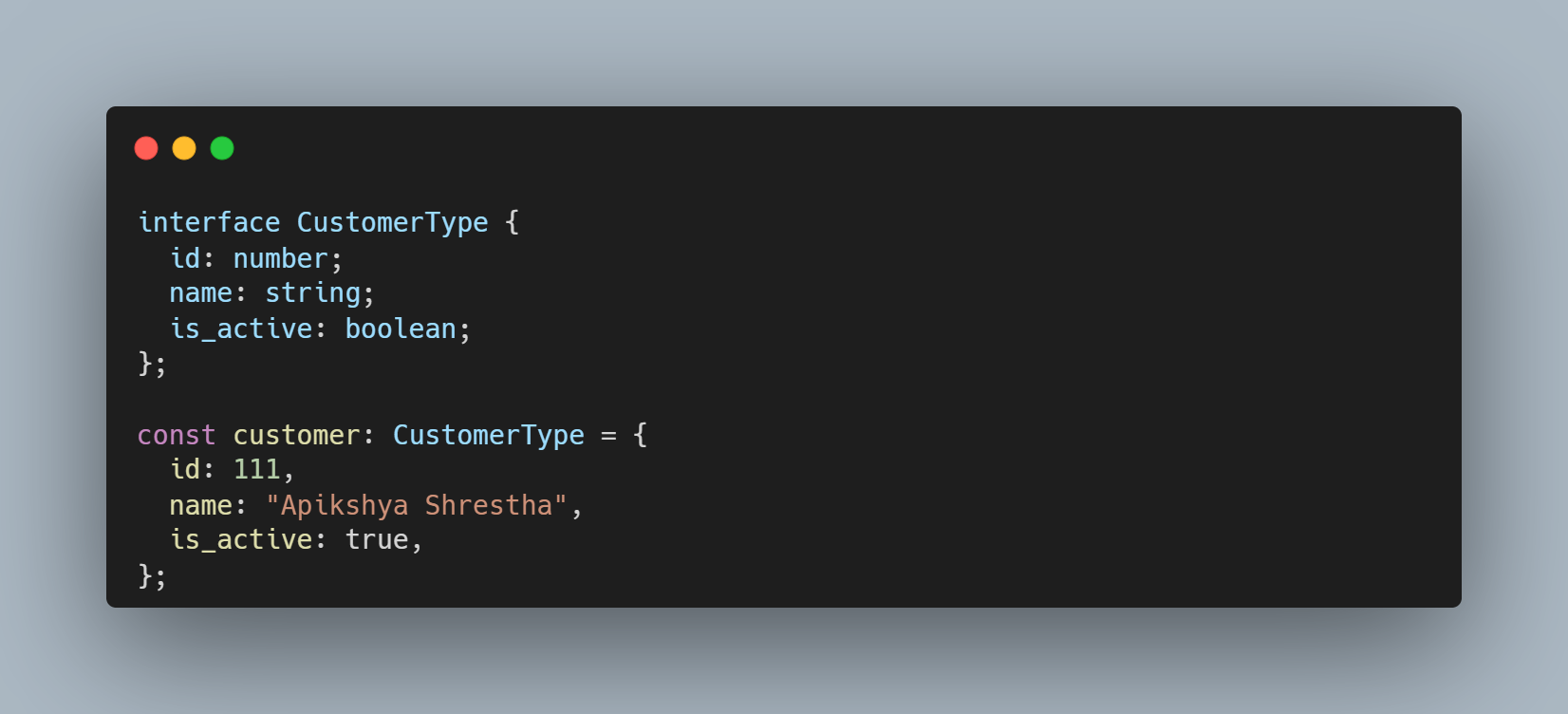Click the equals sign after CustomerType
The width and height of the screenshot is (1568, 714).
pyautogui.click(x=608, y=436)
